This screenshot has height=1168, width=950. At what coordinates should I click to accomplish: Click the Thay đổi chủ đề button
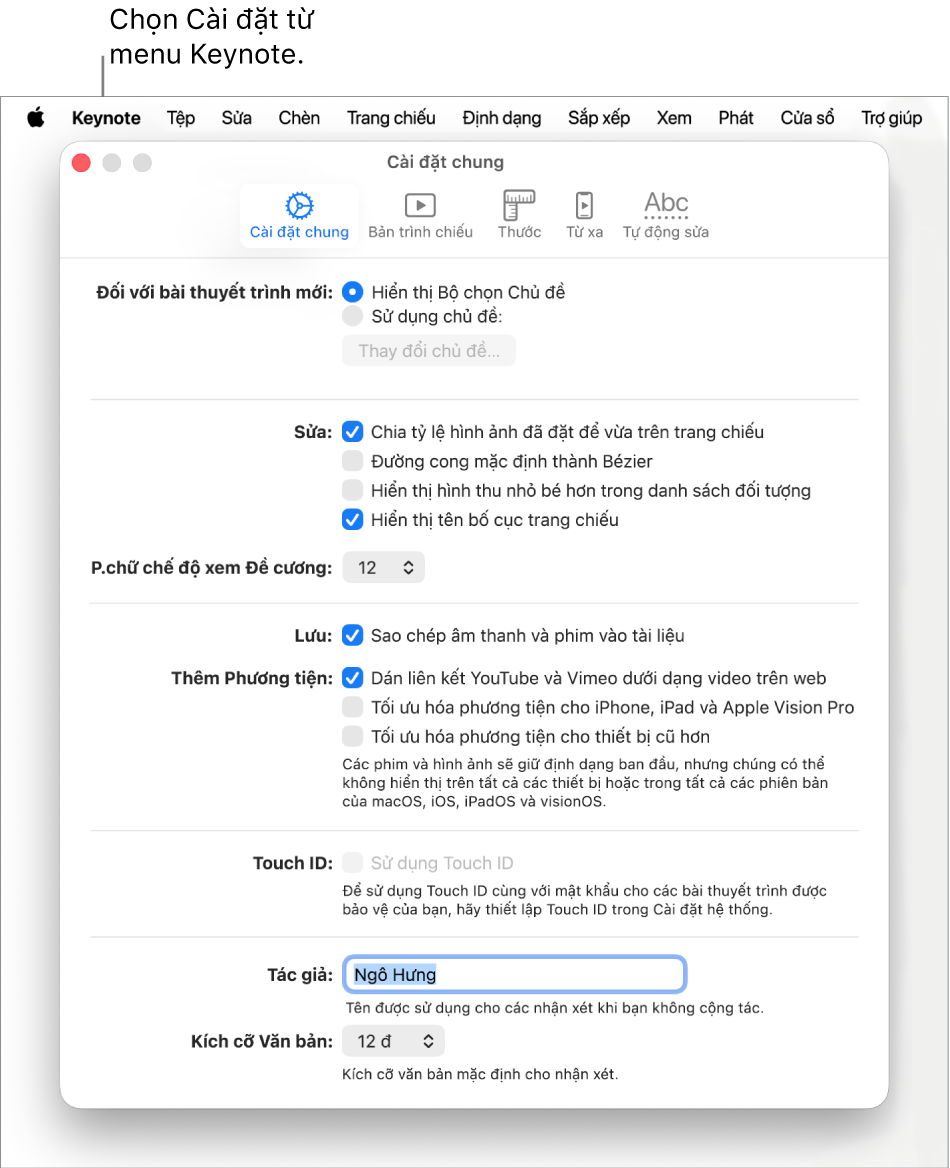coord(429,351)
